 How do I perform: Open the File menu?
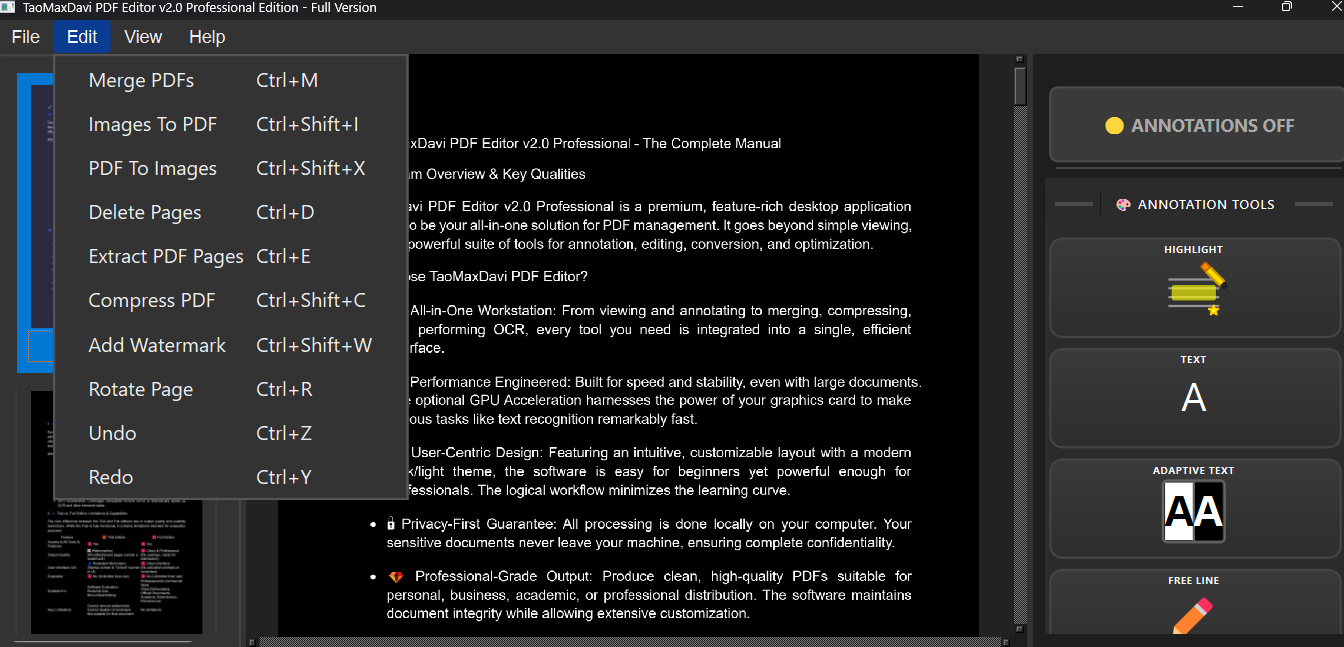coord(25,37)
